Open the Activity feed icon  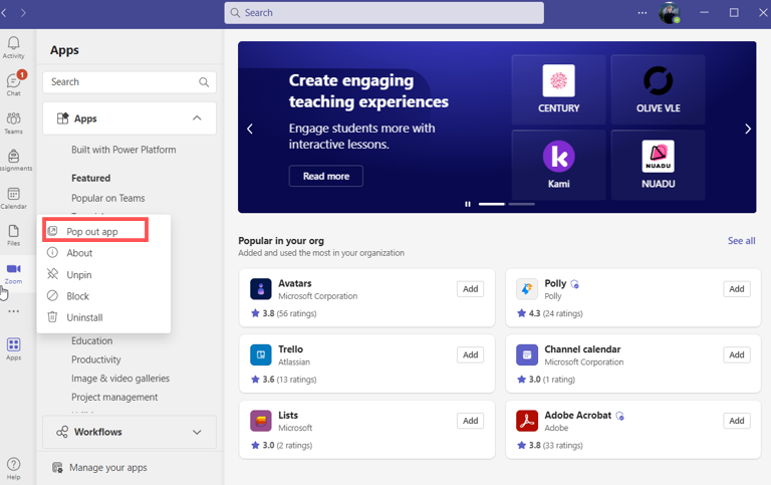[13, 47]
